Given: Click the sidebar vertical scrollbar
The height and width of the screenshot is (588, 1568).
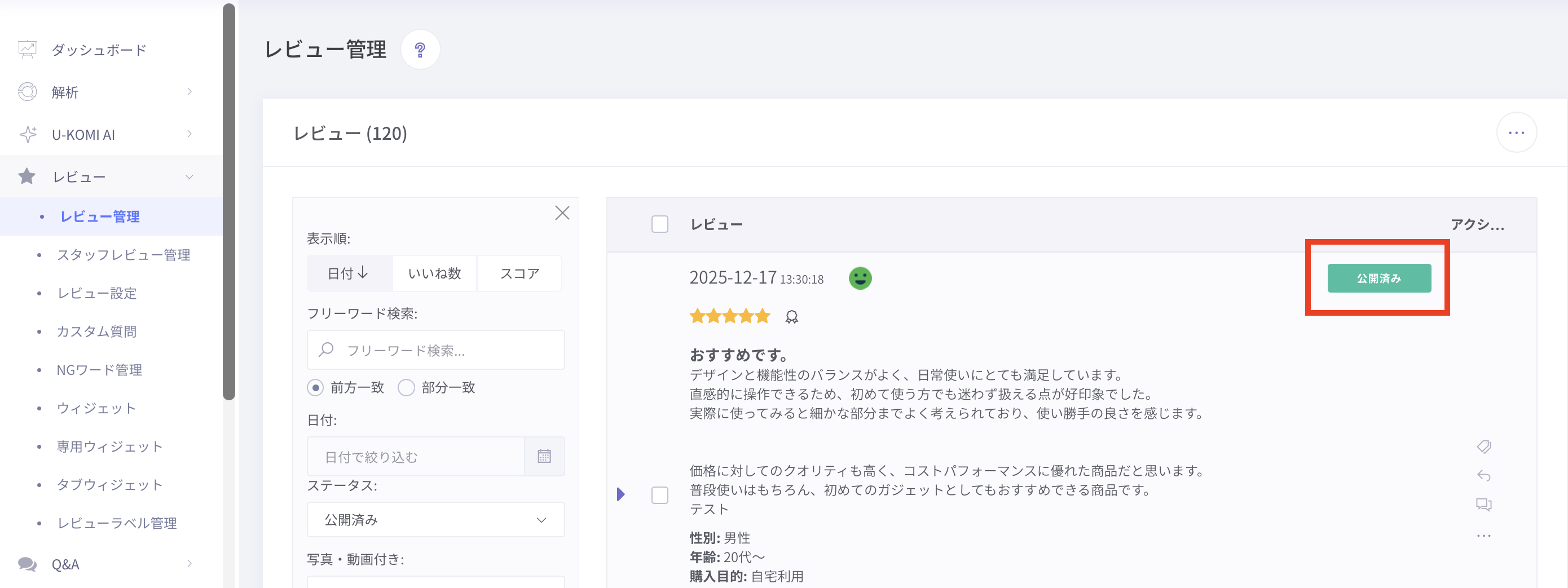Looking at the screenshot, I should pyautogui.click(x=229, y=201).
